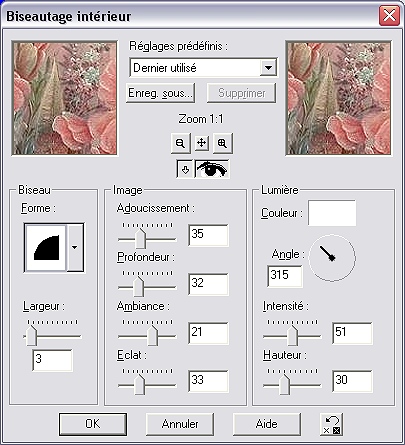405x445 pixels.
Task: Open help with the Aide button
Action: tap(267, 424)
